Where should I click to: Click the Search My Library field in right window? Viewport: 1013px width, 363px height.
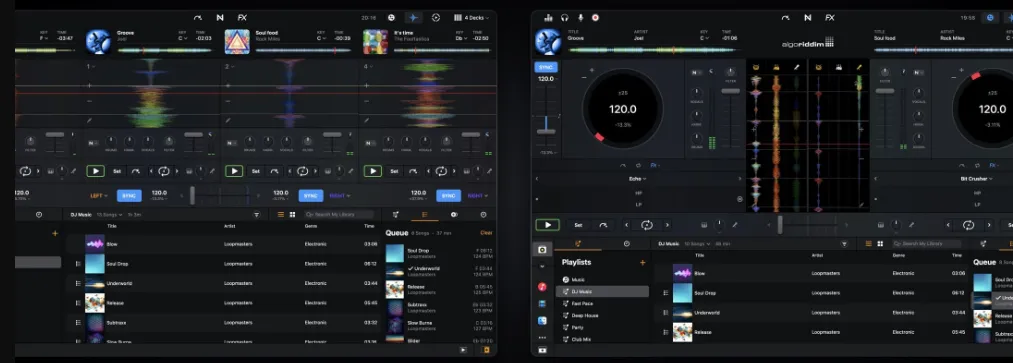click(926, 244)
